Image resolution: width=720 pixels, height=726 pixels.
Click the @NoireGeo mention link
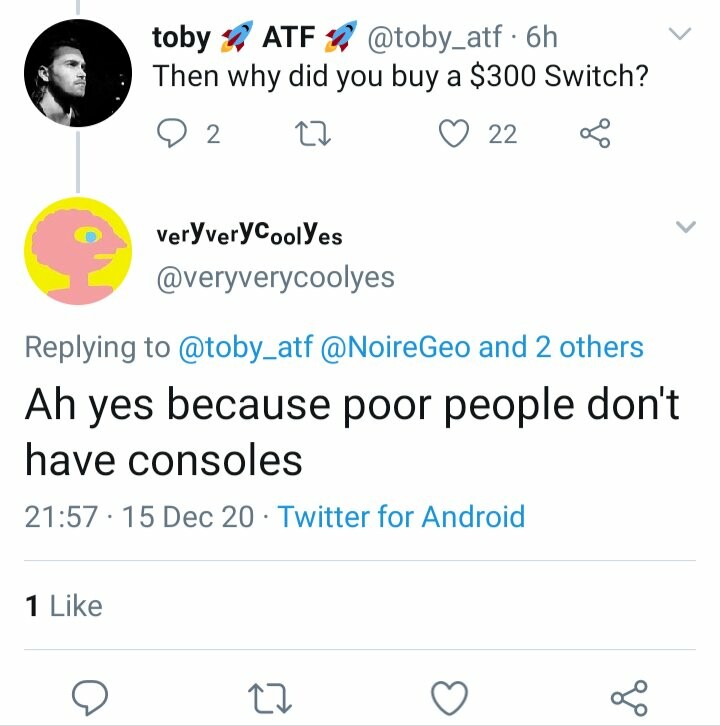397,347
